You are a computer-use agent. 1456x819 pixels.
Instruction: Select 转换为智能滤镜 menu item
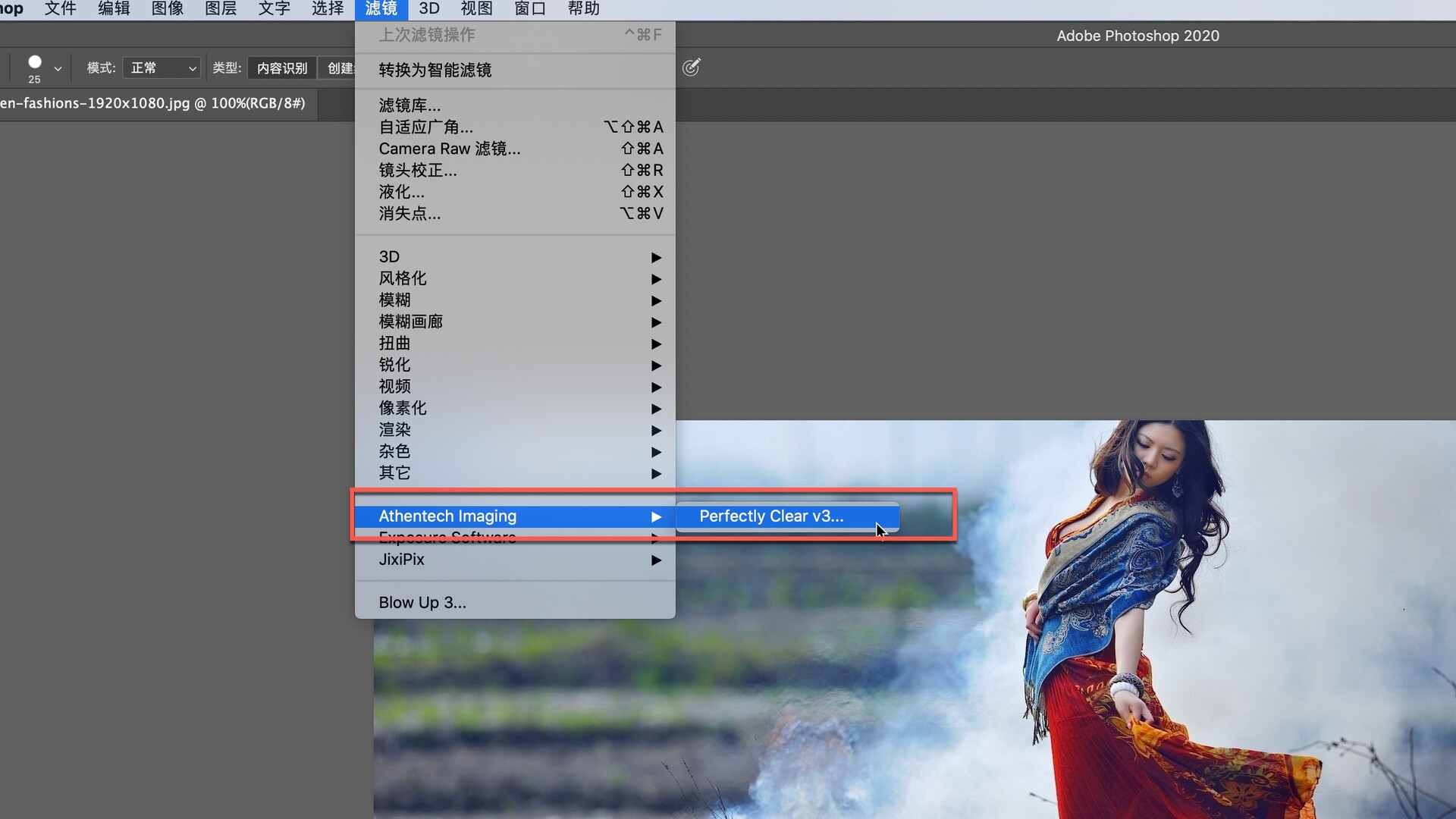tap(435, 70)
